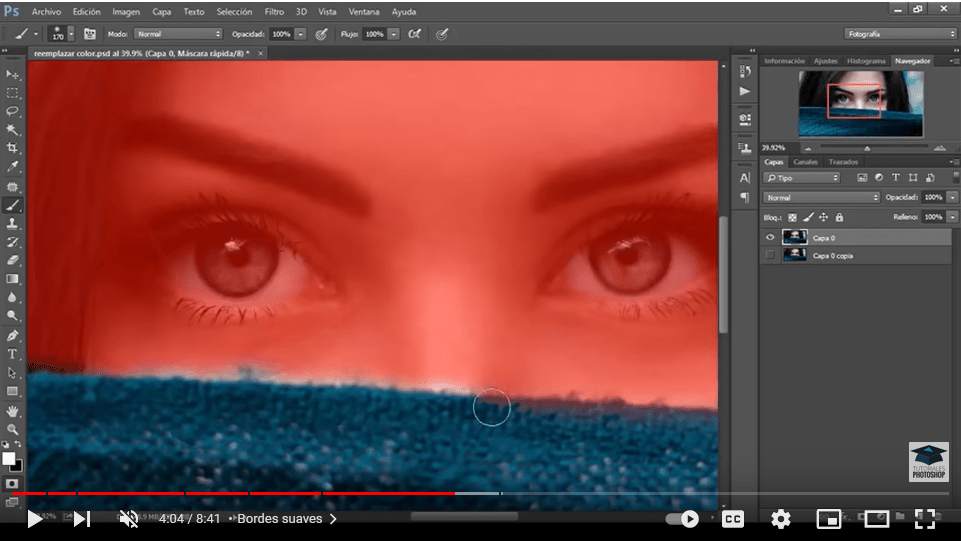Viewport: 961px width, 541px height.
Task: Click the lock all padlock icon
Action: (x=839, y=217)
